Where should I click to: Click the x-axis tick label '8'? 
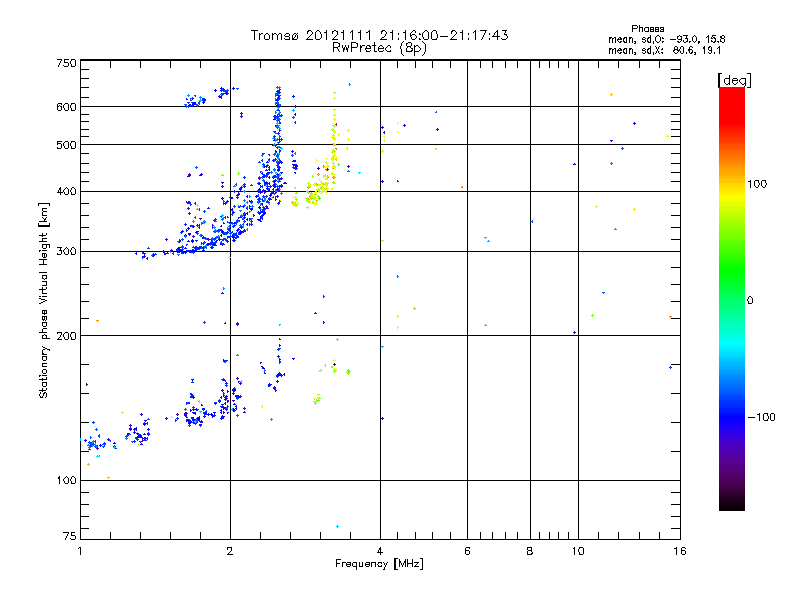(x=530, y=551)
